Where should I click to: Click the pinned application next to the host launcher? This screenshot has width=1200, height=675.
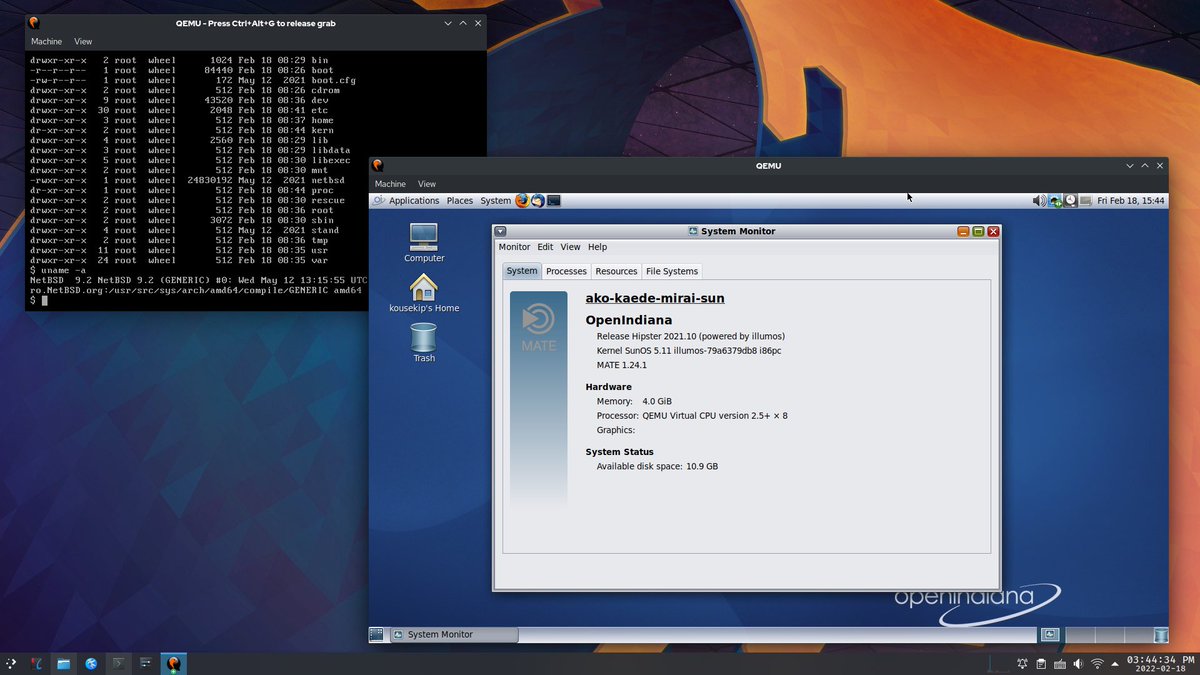tap(36, 663)
